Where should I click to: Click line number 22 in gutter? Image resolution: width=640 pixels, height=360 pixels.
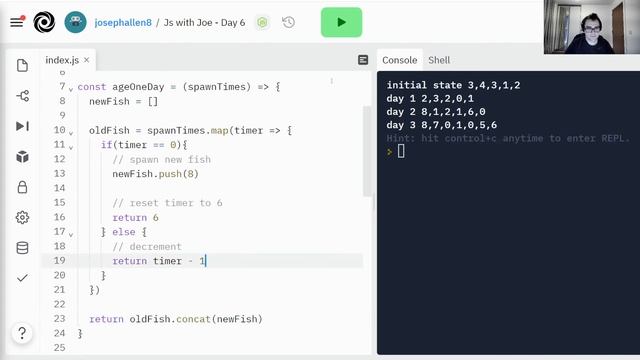pyautogui.click(x=60, y=304)
